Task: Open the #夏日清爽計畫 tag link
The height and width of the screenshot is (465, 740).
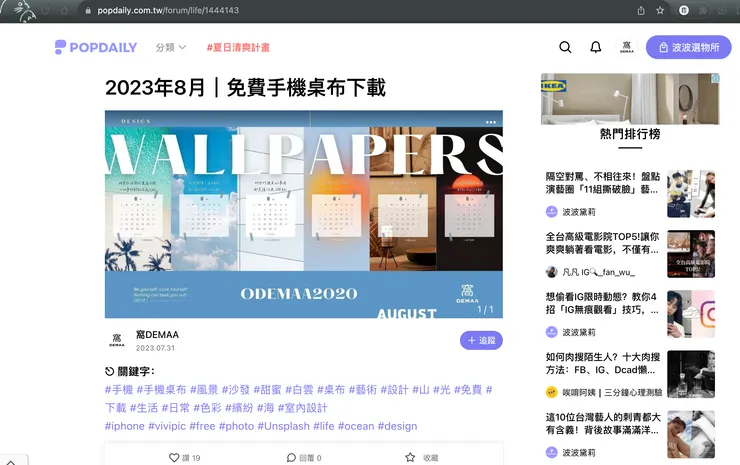Action: pyautogui.click(x=238, y=47)
